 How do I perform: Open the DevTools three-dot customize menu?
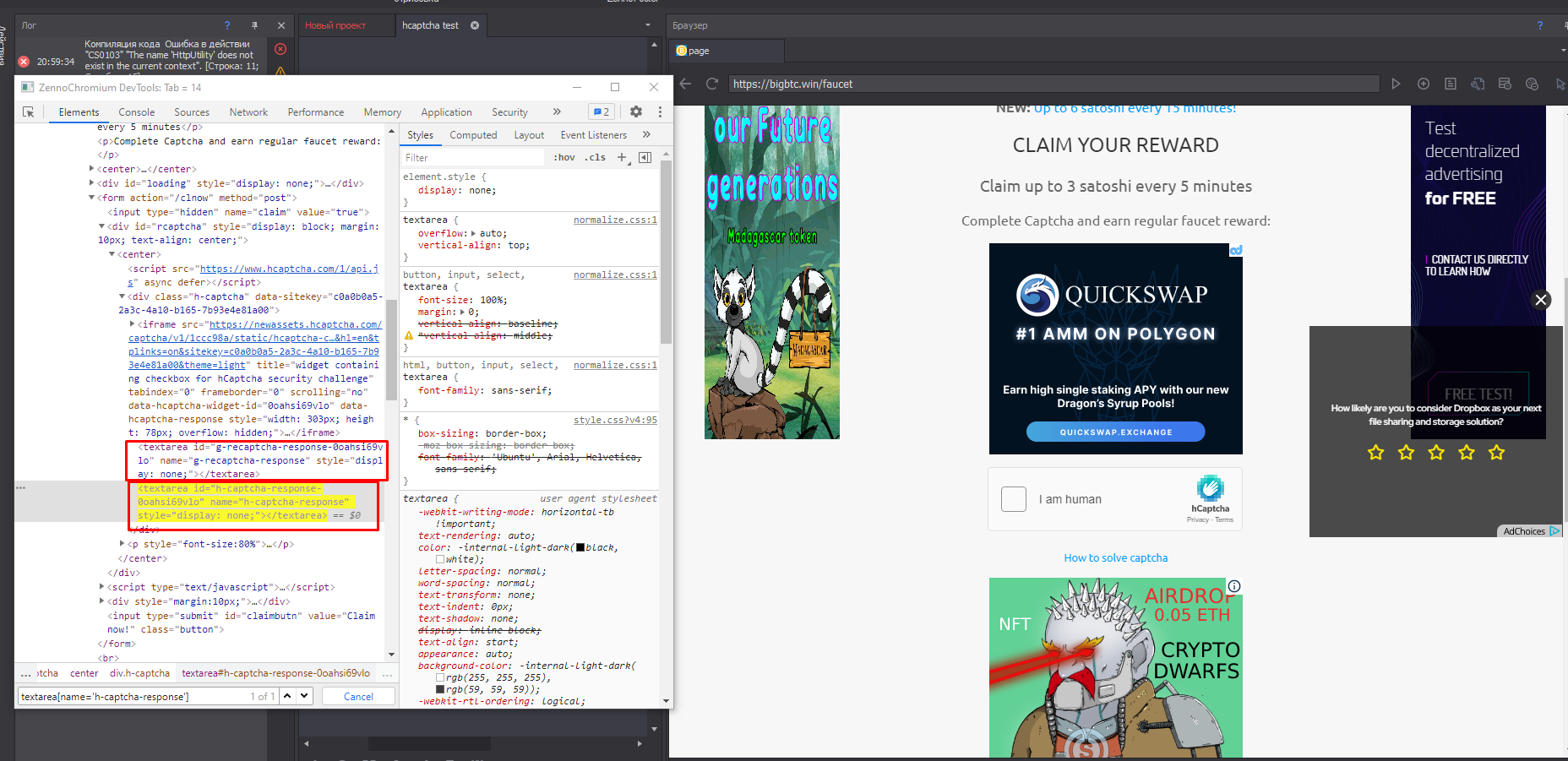660,111
